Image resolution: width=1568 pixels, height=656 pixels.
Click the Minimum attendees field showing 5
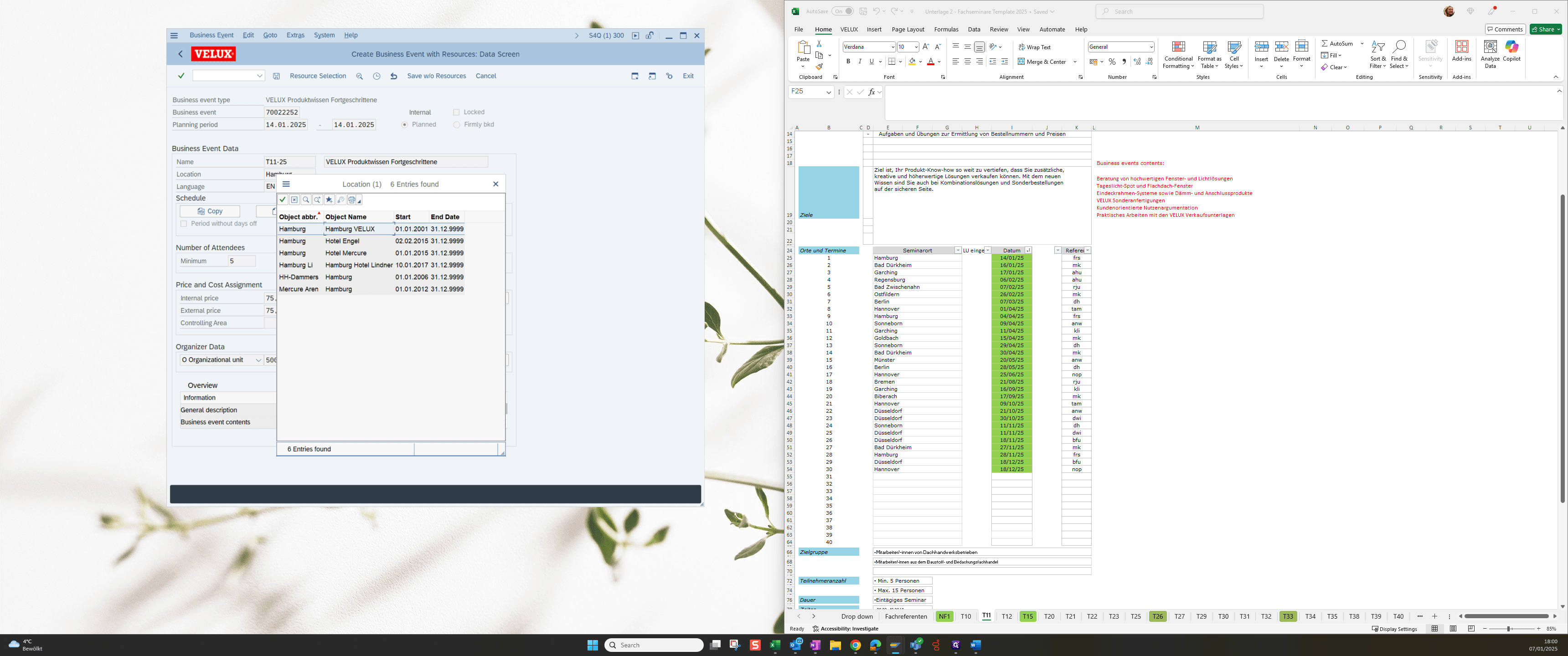coord(242,261)
